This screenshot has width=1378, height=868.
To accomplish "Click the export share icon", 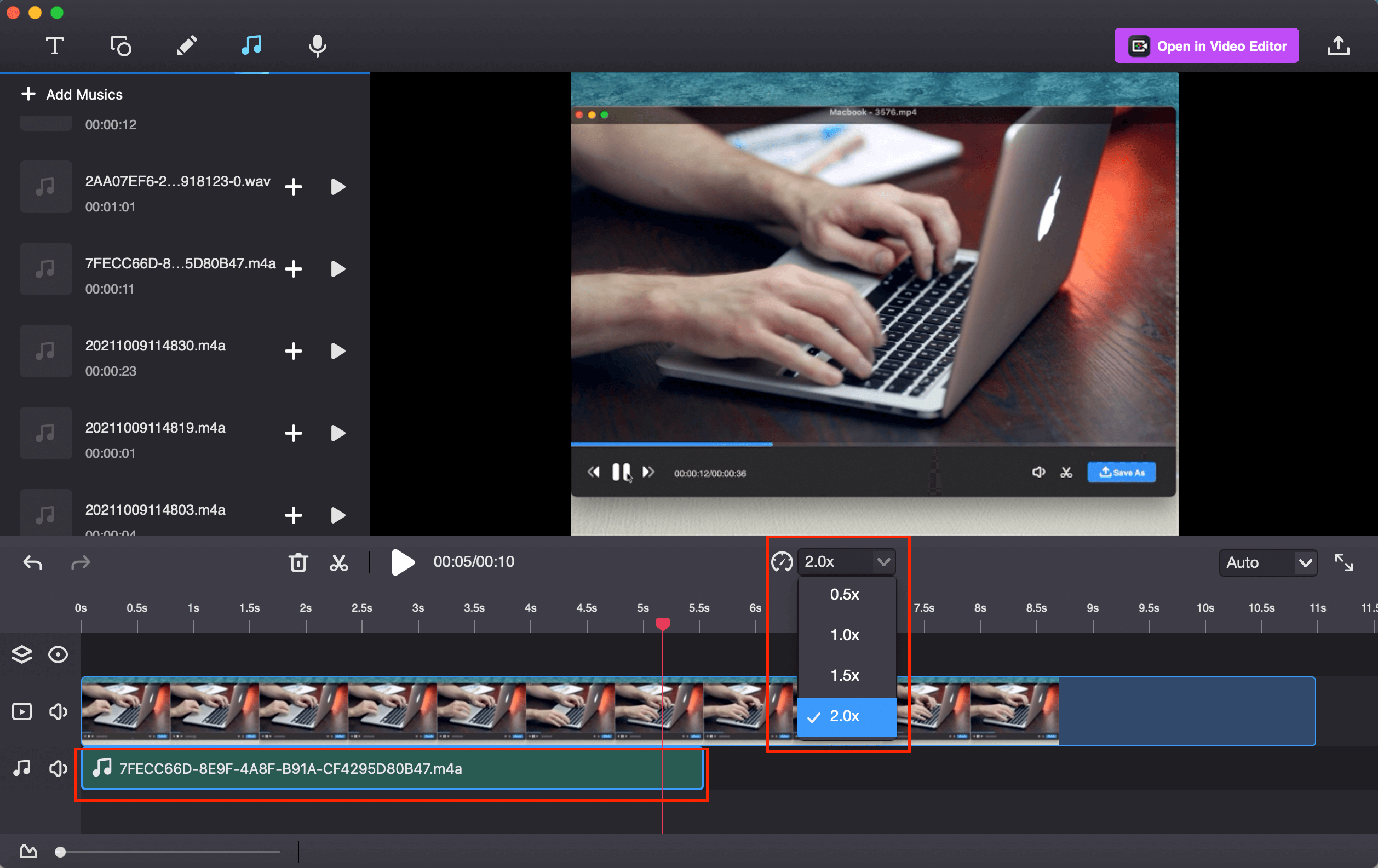I will pos(1337,46).
